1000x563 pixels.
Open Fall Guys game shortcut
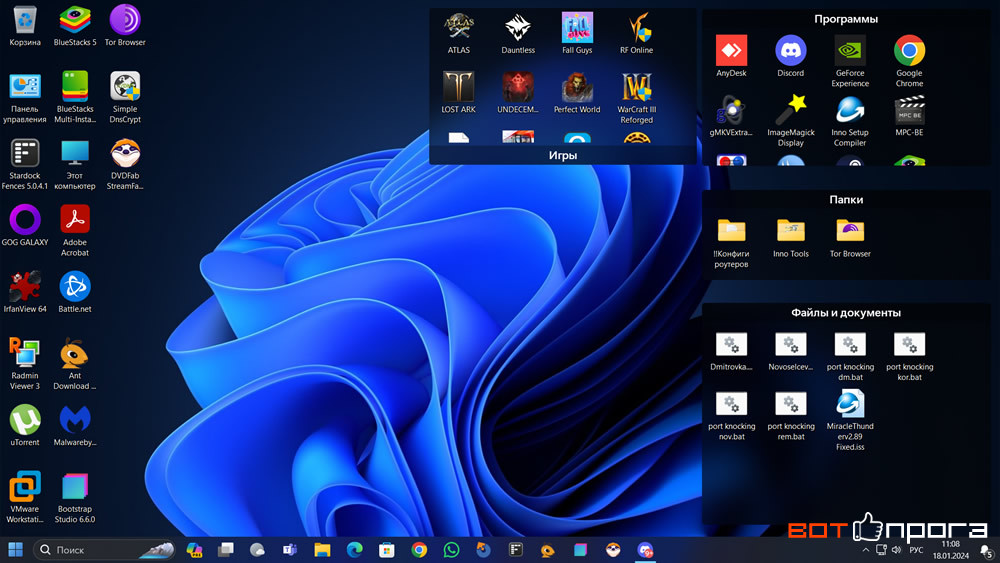(x=577, y=34)
